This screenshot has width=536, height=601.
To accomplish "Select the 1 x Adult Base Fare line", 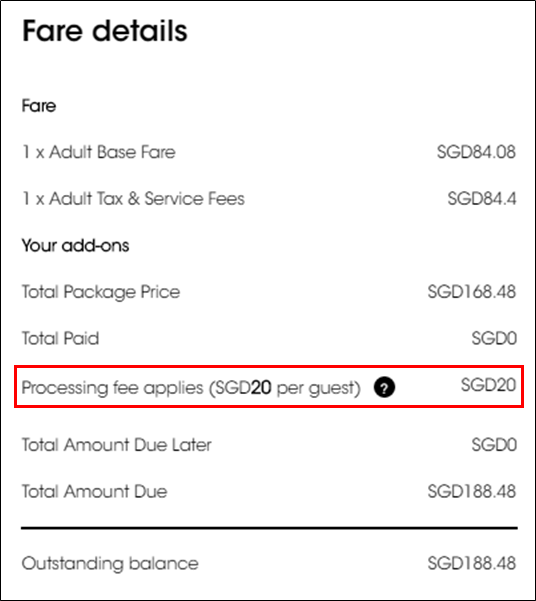I will point(99,152).
